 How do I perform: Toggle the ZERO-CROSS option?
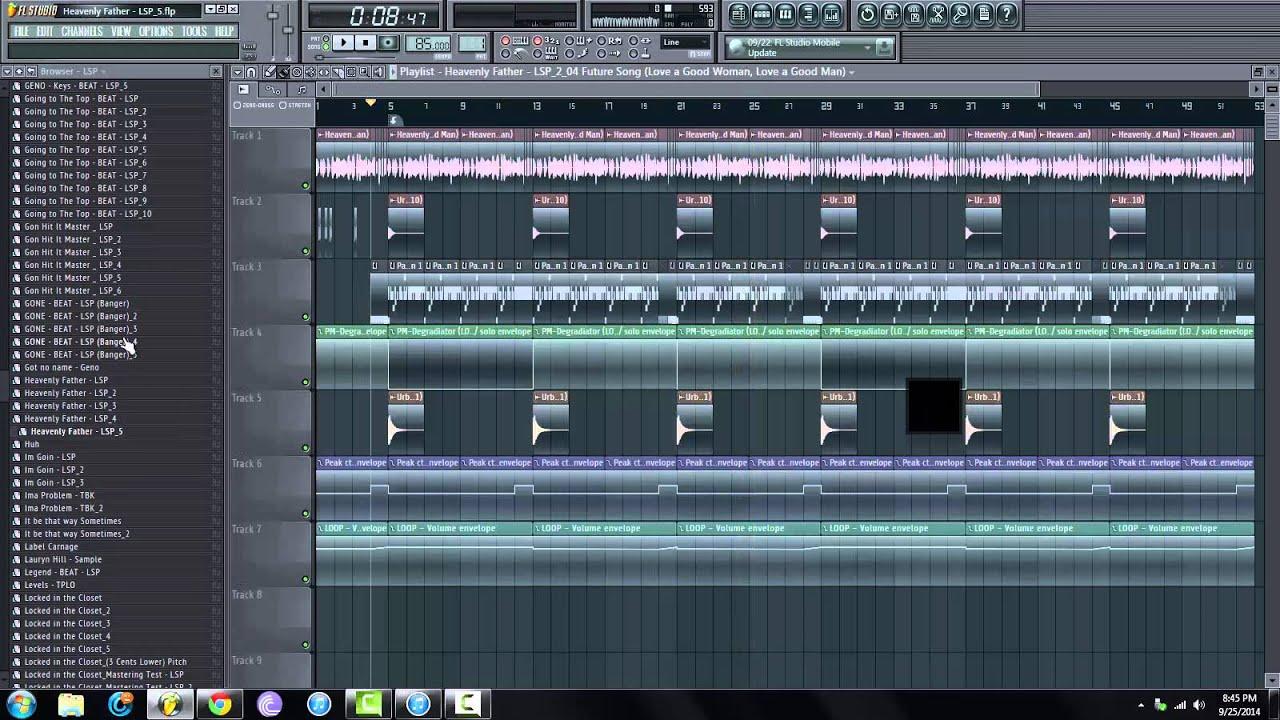tap(238, 105)
